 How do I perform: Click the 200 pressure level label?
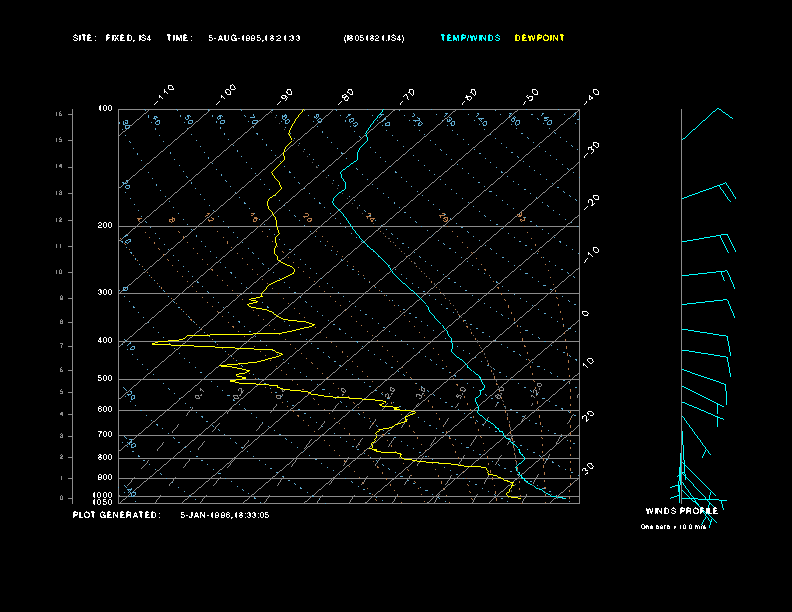click(x=105, y=225)
